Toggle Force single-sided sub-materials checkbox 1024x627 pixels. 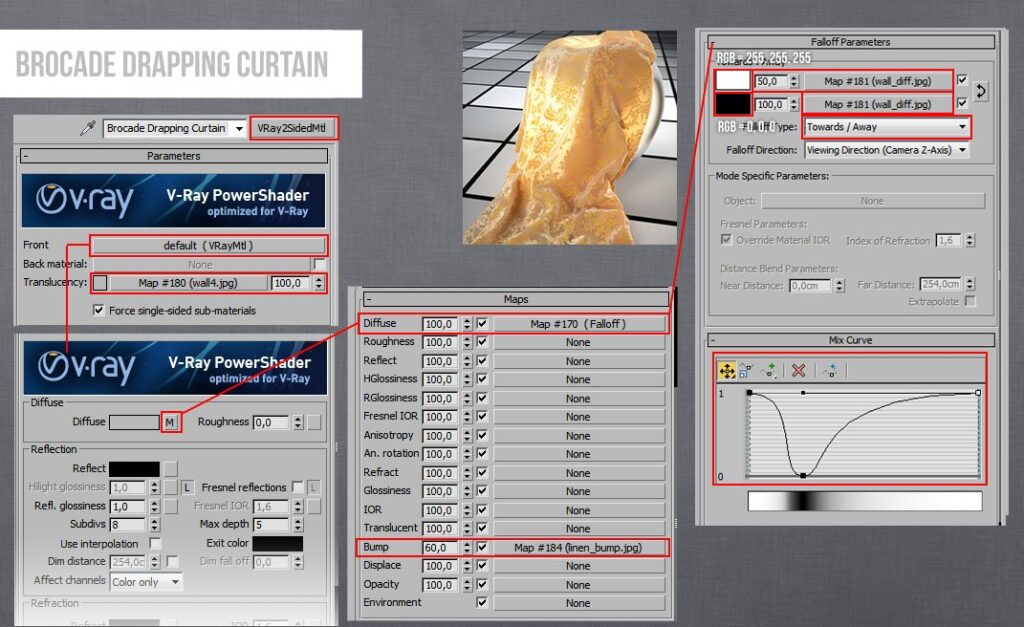click(98, 310)
